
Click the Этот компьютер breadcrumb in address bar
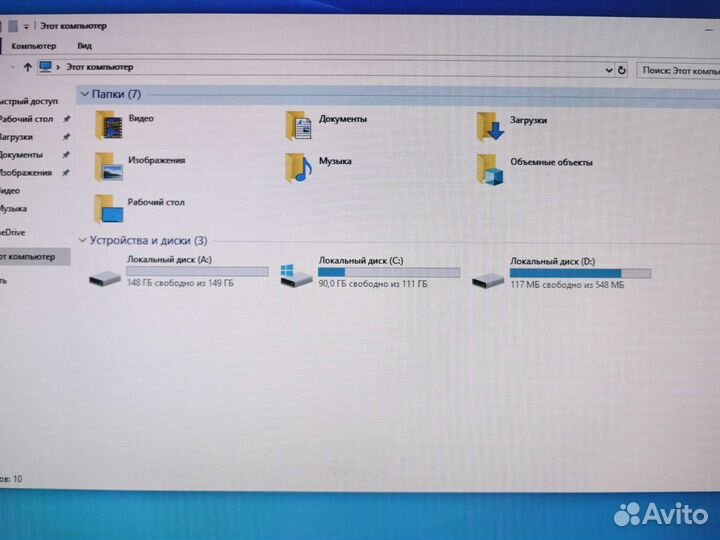point(100,67)
